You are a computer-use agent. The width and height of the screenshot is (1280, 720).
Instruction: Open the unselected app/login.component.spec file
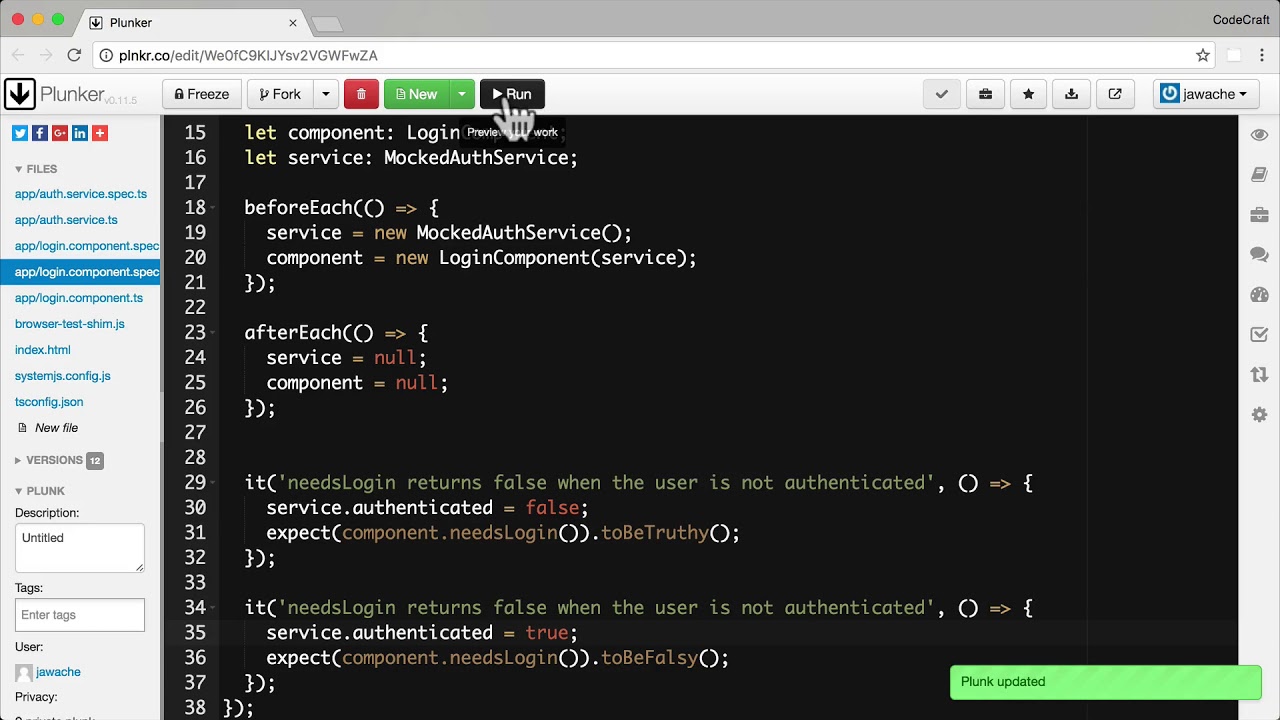pyautogui.click(x=87, y=246)
